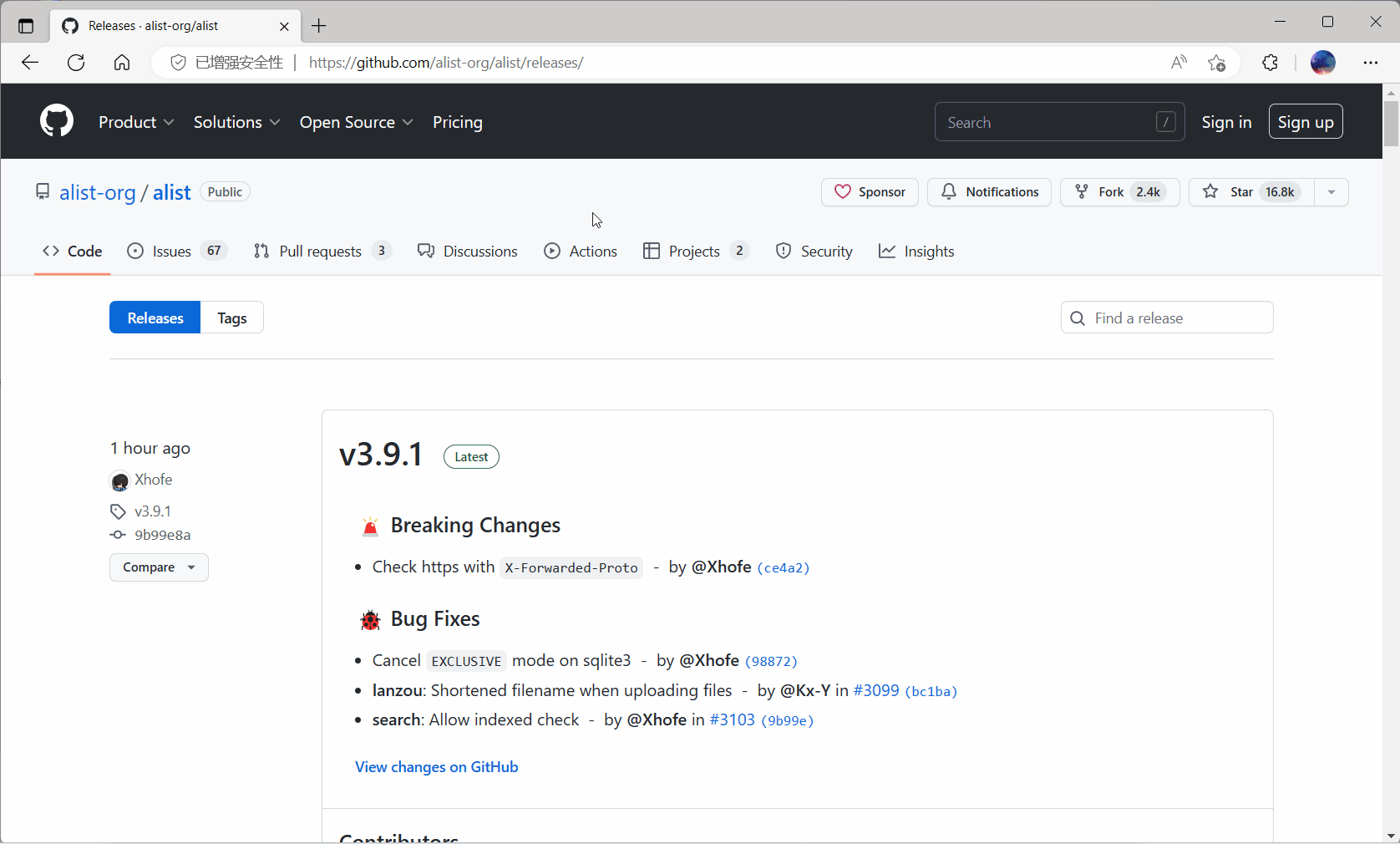Image resolution: width=1400 pixels, height=844 pixels.
Task: Click the commit icon beside 9b99e8a
Action: pyautogui.click(x=118, y=535)
